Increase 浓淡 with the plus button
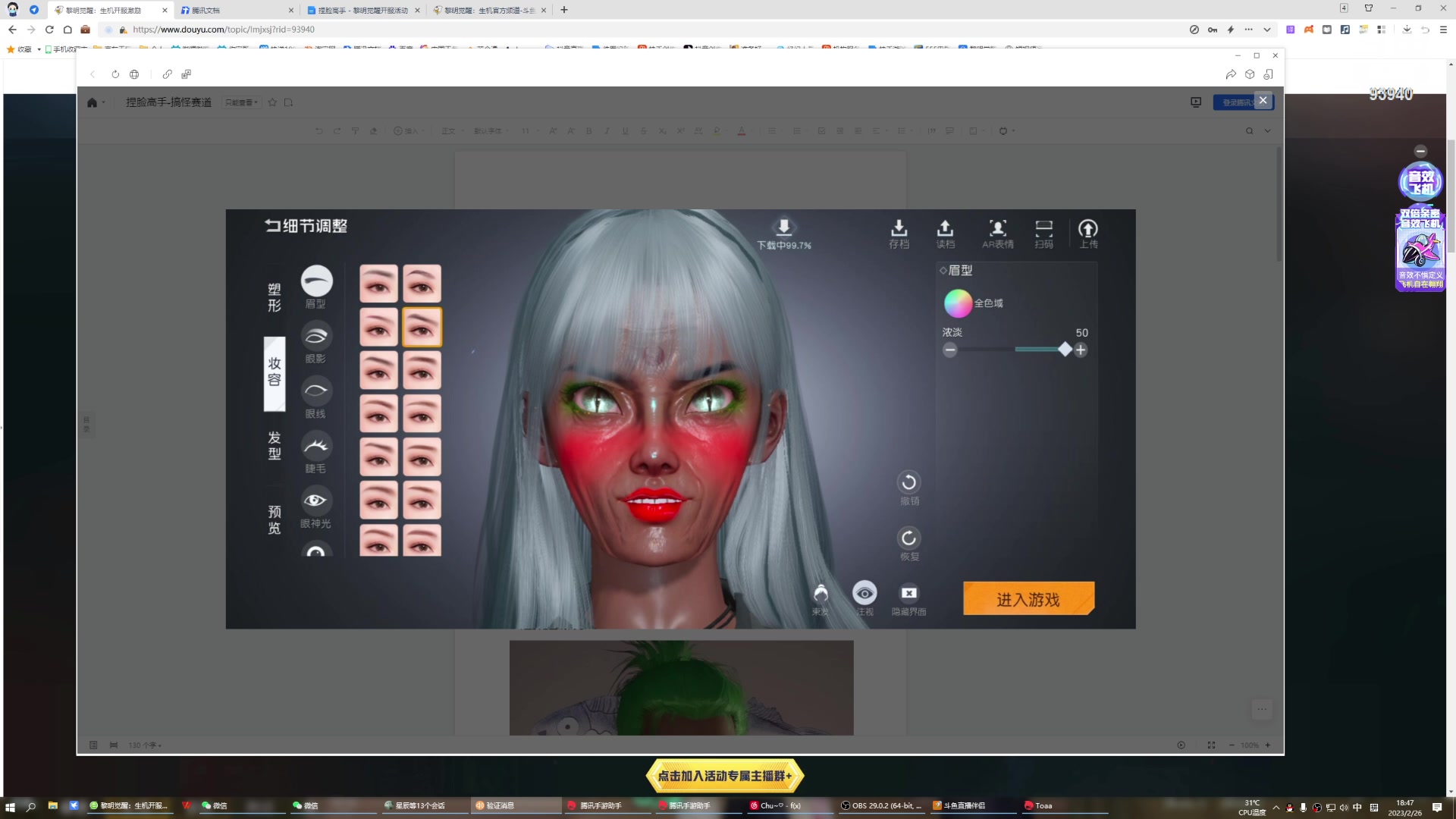This screenshot has width=1456, height=819. (1081, 350)
